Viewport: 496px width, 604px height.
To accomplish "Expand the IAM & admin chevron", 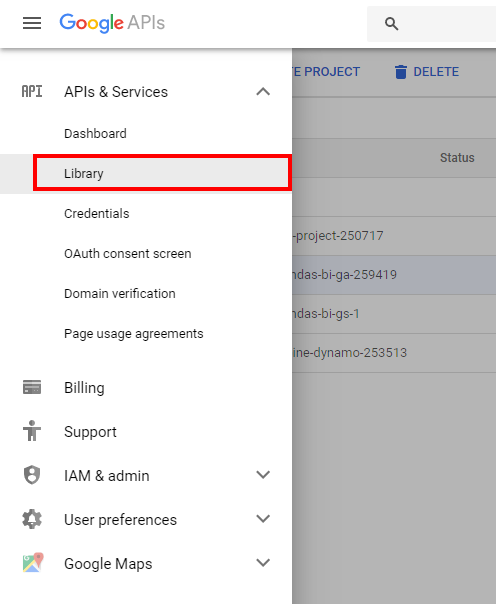I will coord(263,475).
